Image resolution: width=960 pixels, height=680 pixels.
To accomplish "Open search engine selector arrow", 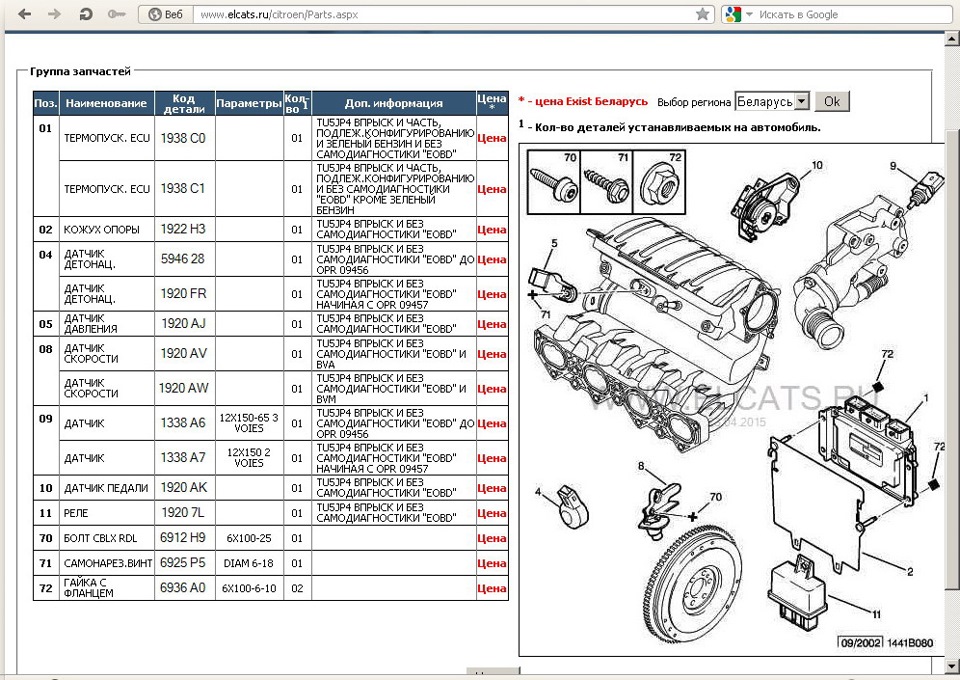I will (749, 15).
